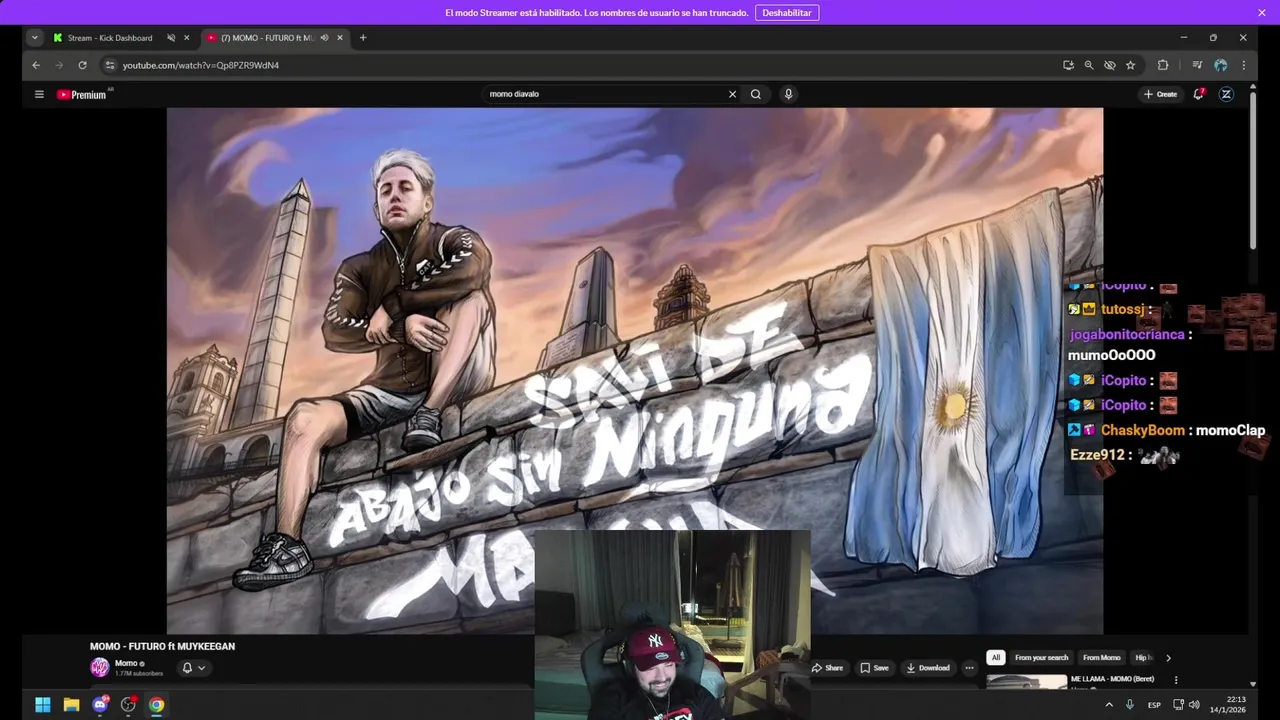This screenshot has width=1280, height=720.
Task: Switch to the Stream - Kick Dashboard tab
Action: (x=110, y=38)
